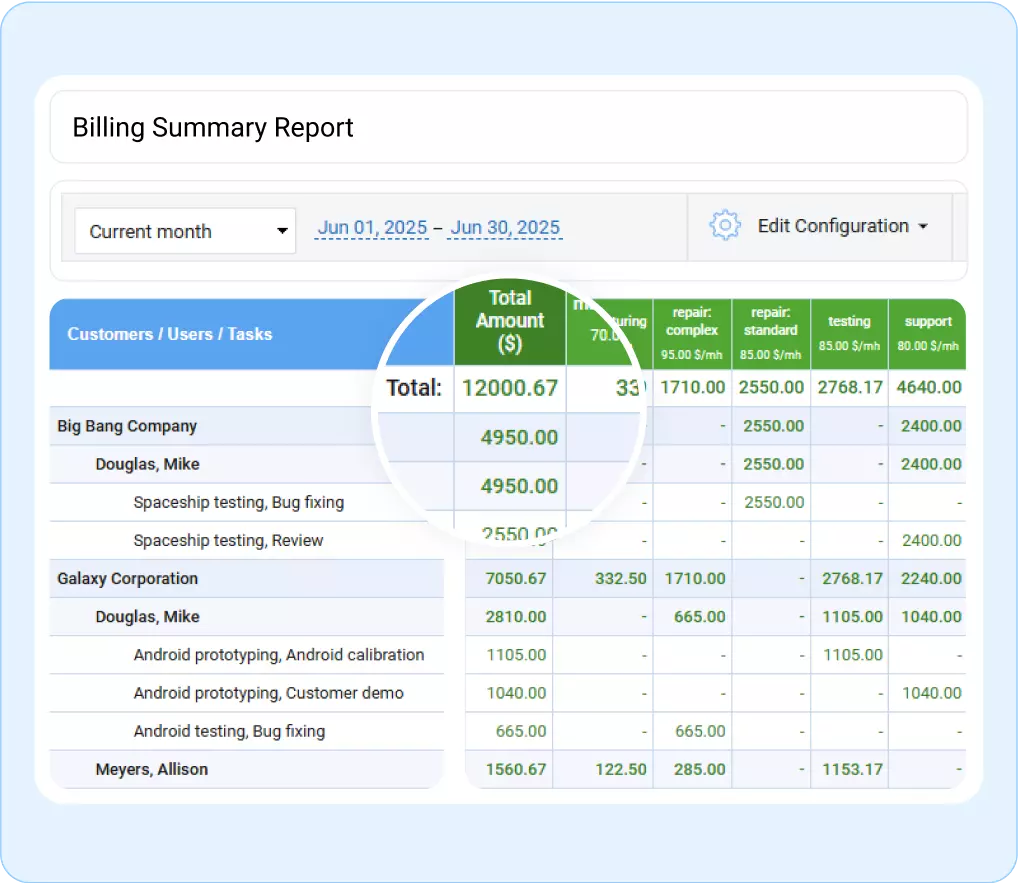Click the Billing Summary Report title field
Viewport: 1018px width, 883px height.
(x=213, y=127)
